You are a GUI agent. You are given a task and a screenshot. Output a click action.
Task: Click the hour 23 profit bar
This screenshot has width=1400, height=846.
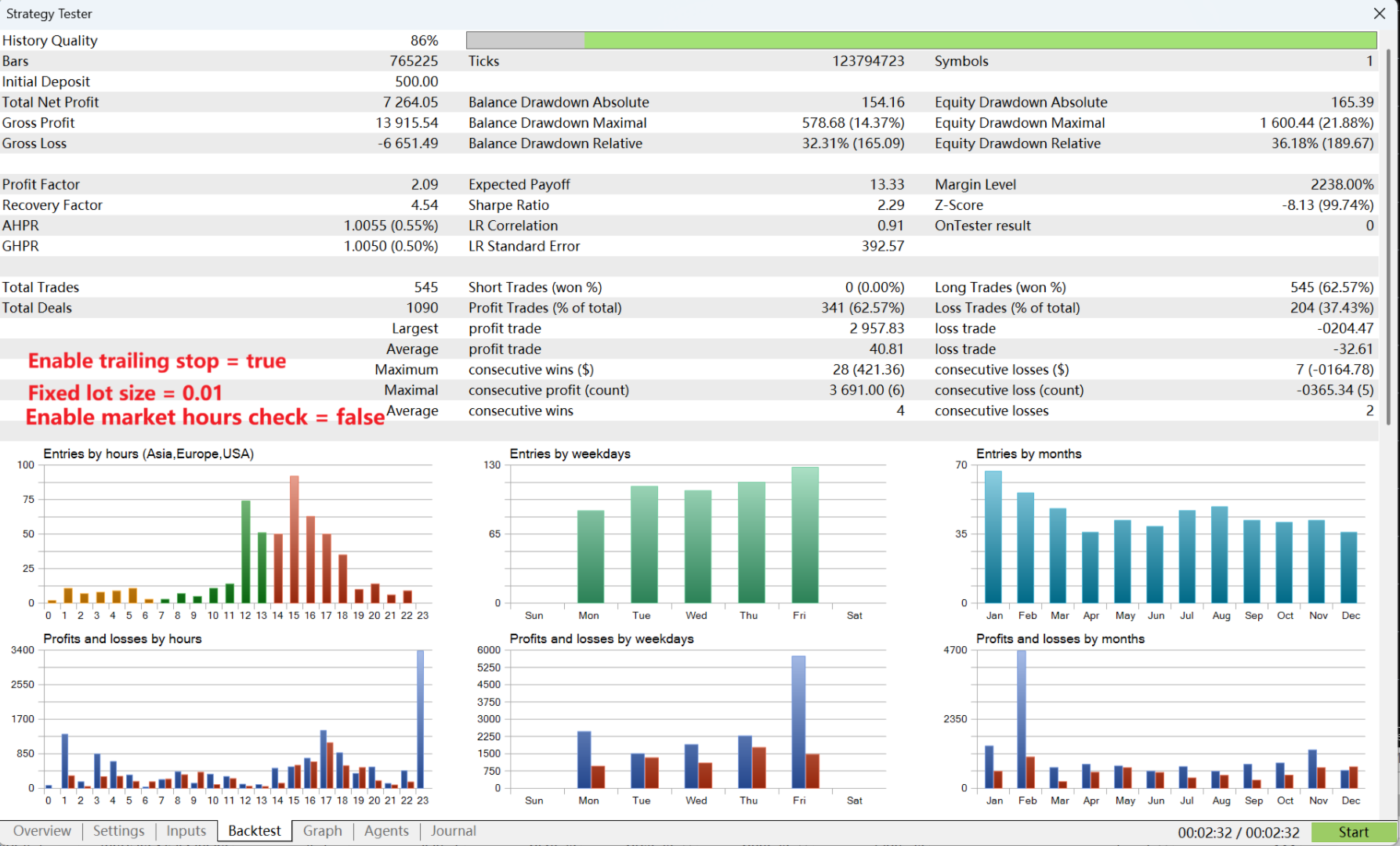pyautogui.click(x=420, y=719)
